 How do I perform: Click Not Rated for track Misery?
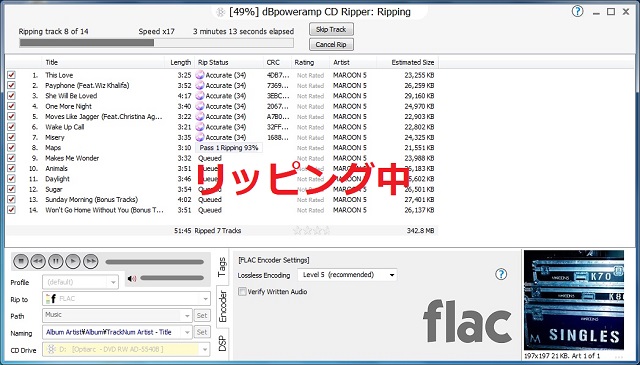(x=310, y=138)
